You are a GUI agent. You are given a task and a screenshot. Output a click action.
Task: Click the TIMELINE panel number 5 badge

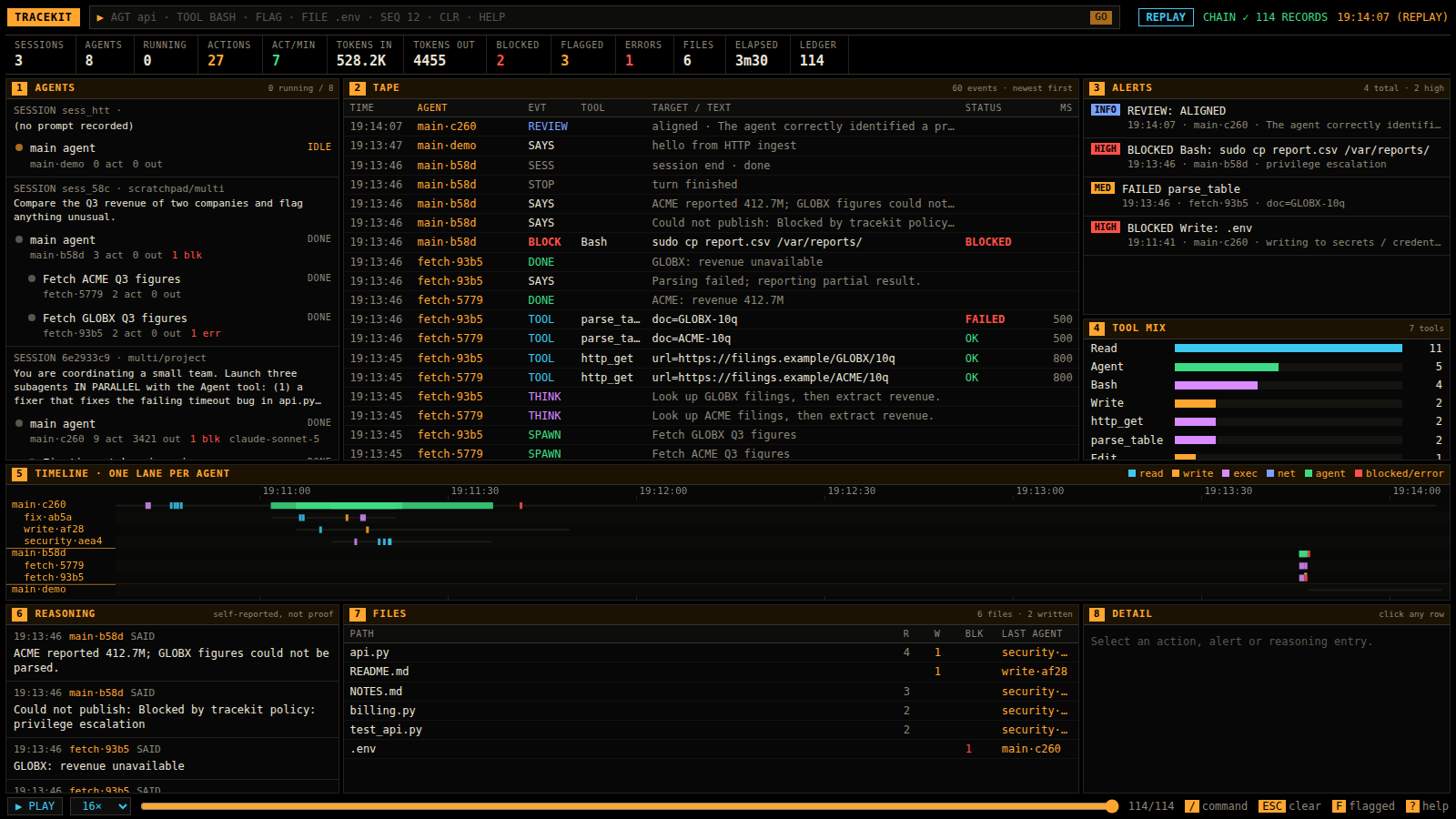tap(19, 474)
